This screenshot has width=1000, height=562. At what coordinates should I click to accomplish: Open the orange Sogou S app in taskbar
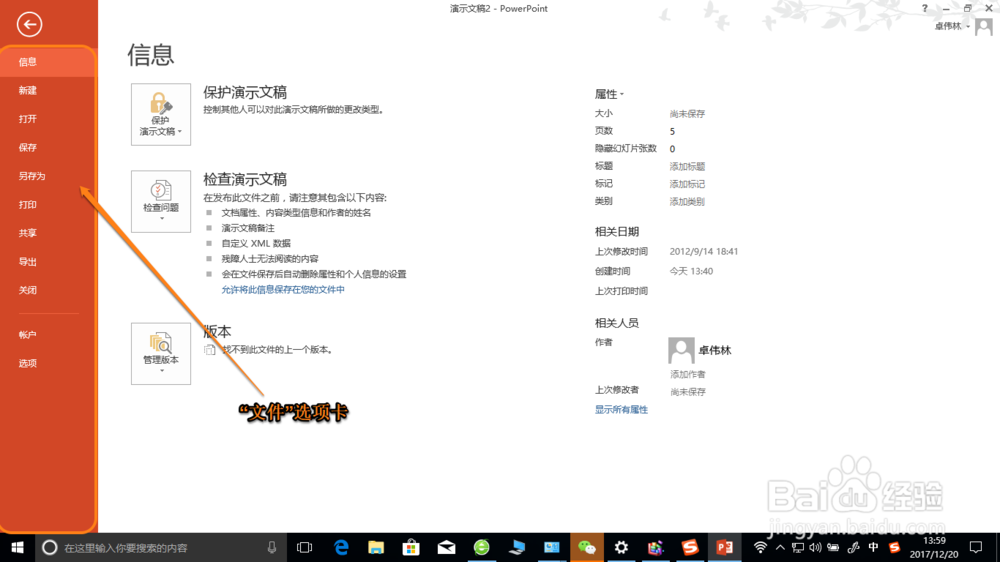pos(690,547)
